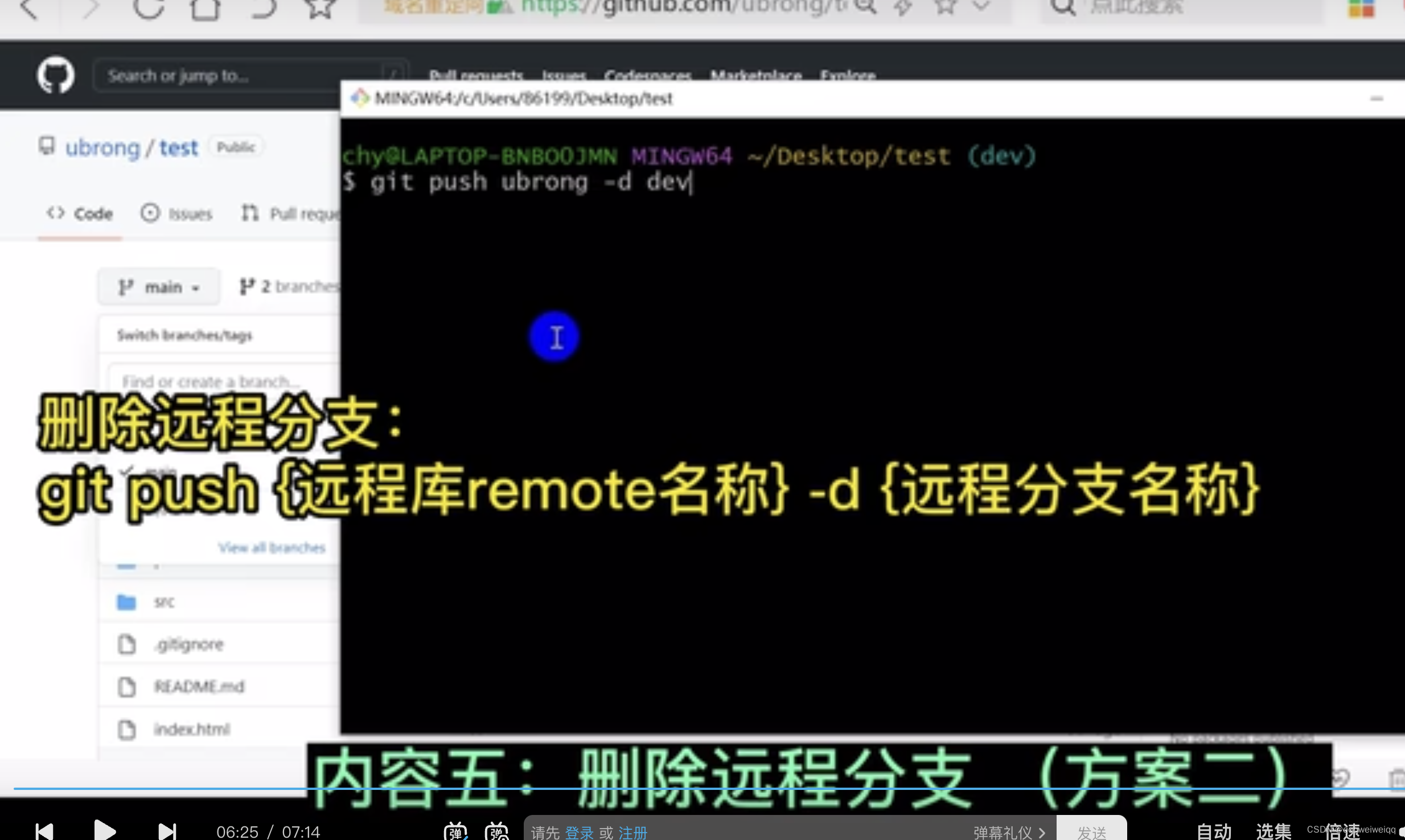The width and height of the screenshot is (1405, 840).
Task: Click the browser reload icon
Action: [x=149, y=8]
